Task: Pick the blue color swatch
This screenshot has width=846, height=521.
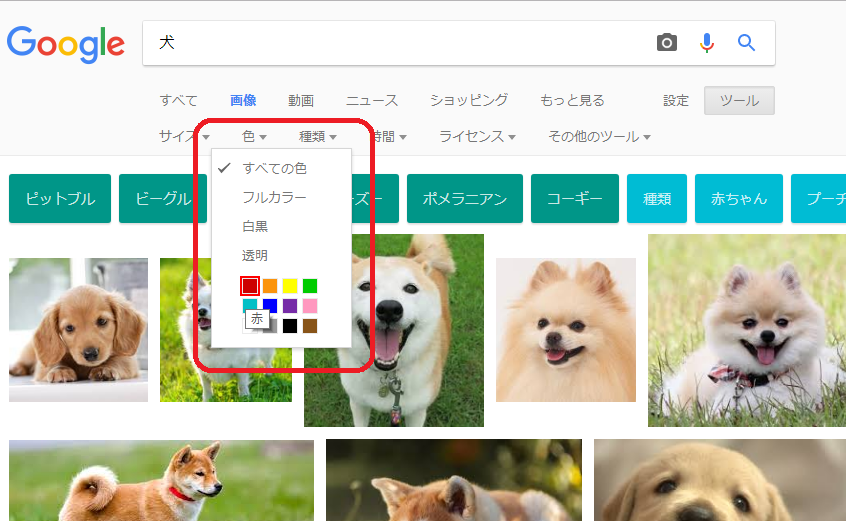Action: [x=270, y=306]
